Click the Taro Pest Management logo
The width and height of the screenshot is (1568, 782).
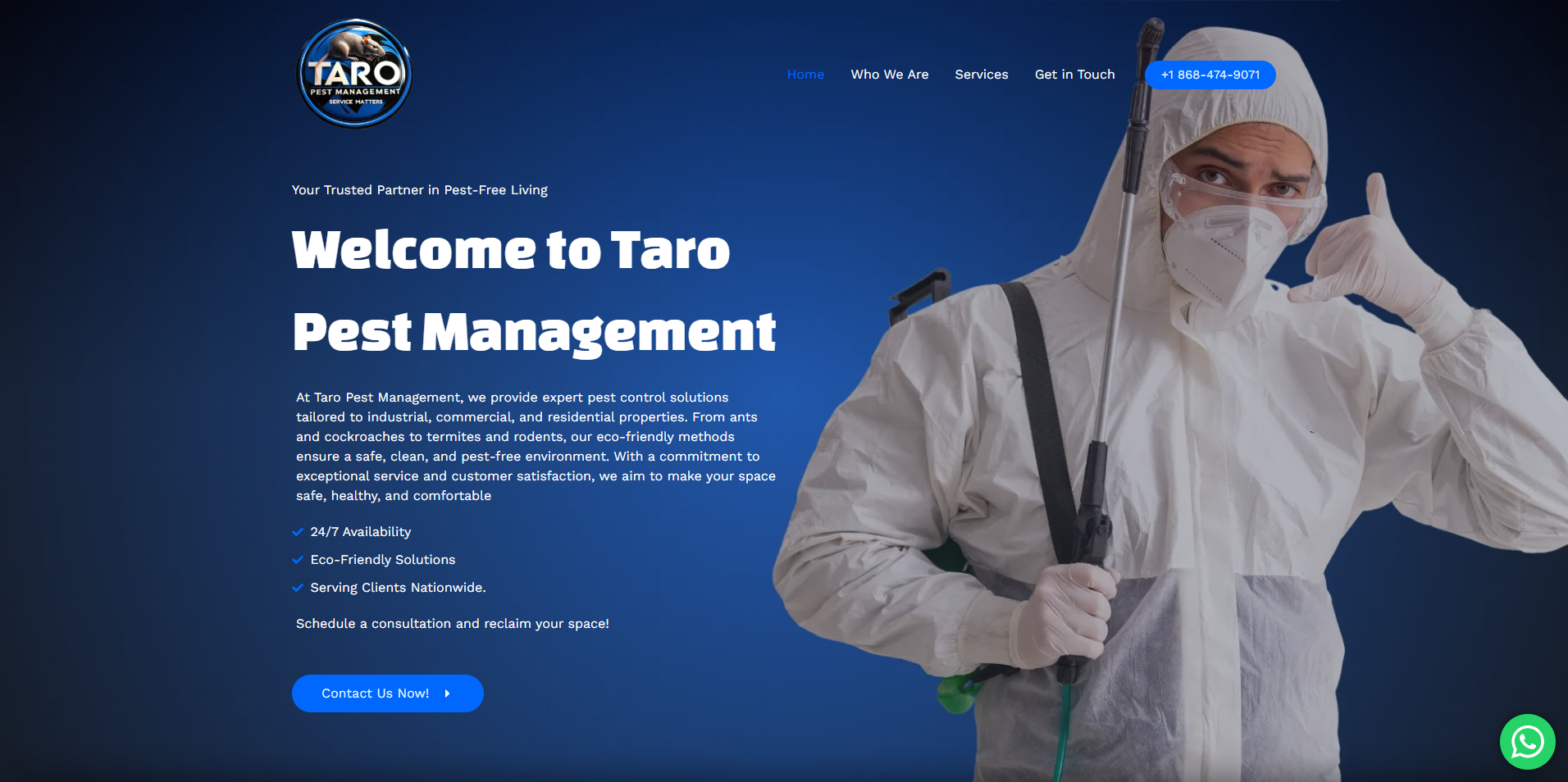[354, 74]
